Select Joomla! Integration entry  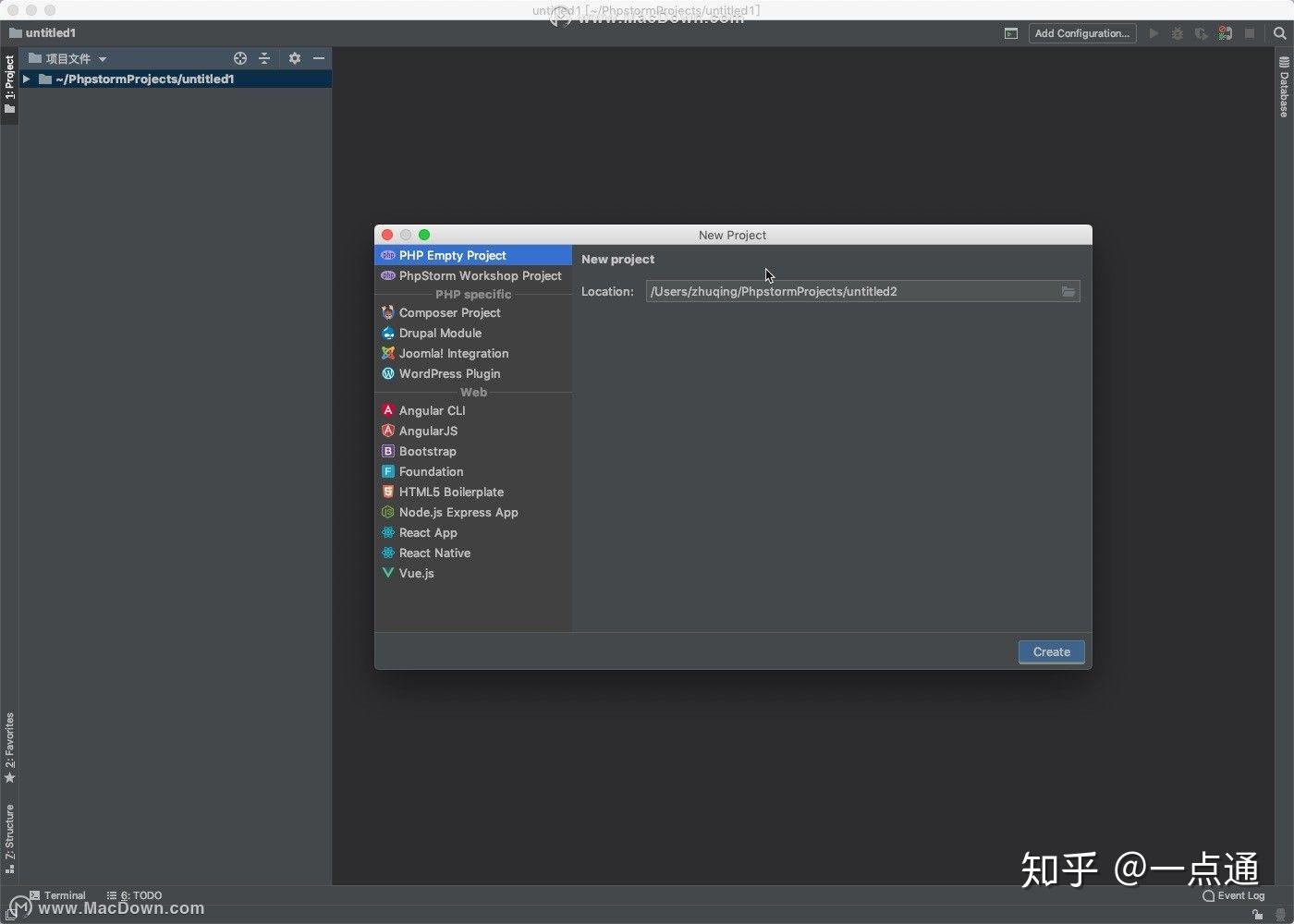coord(473,353)
